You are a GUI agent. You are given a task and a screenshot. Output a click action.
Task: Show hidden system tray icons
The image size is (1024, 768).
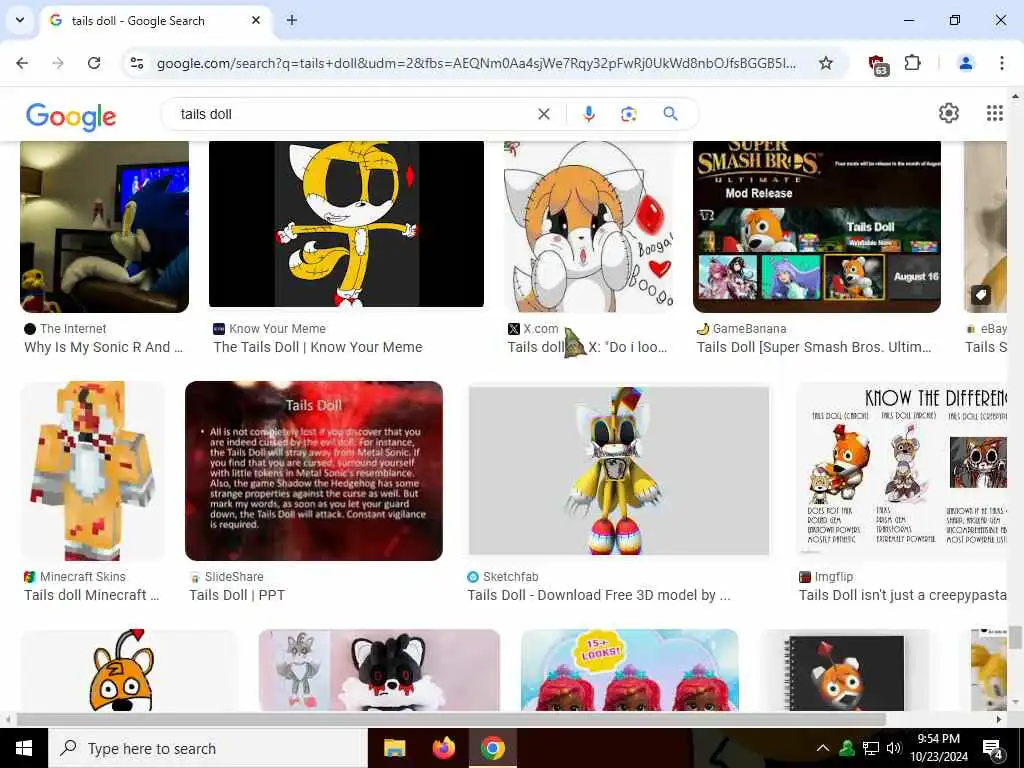click(822, 748)
